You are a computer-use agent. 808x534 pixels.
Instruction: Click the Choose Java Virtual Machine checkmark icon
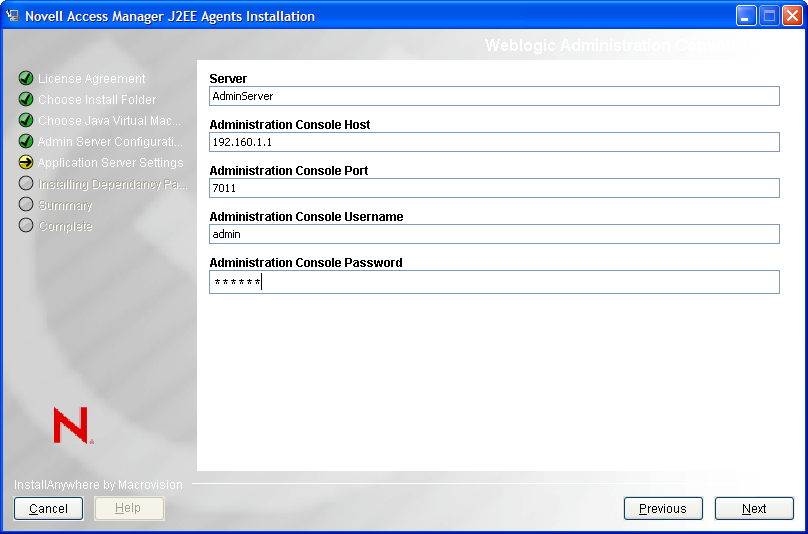click(x=26, y=120)
